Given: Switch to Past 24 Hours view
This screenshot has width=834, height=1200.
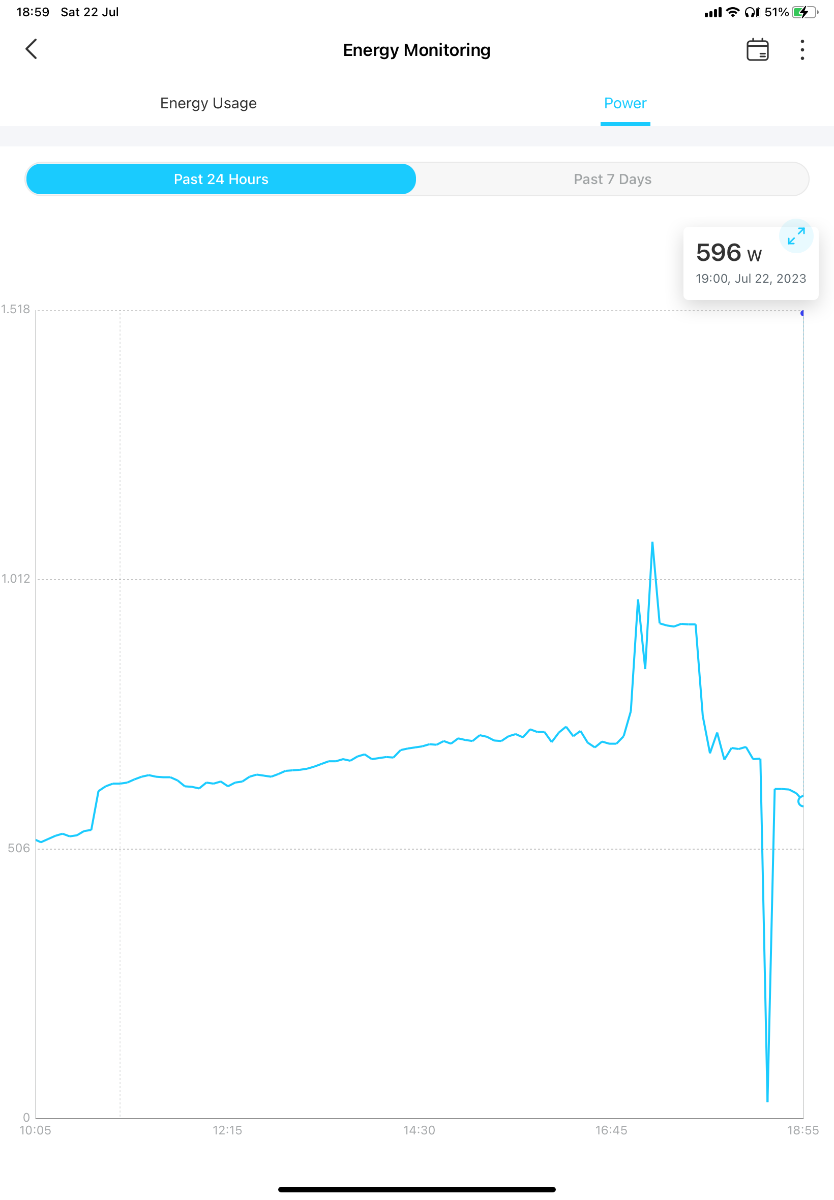Looking at the screenshot, I should pyautogui.click(x=221, y=179).
